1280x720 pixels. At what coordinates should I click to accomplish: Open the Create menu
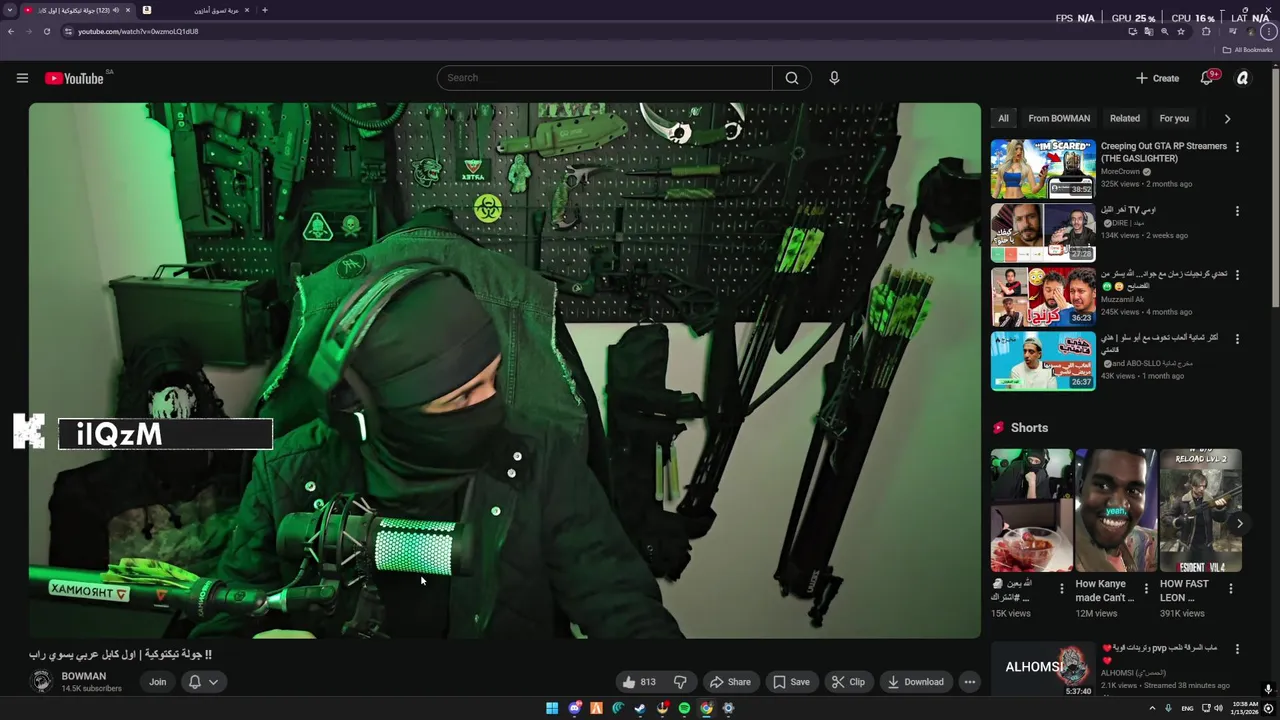click(1157, 78)
